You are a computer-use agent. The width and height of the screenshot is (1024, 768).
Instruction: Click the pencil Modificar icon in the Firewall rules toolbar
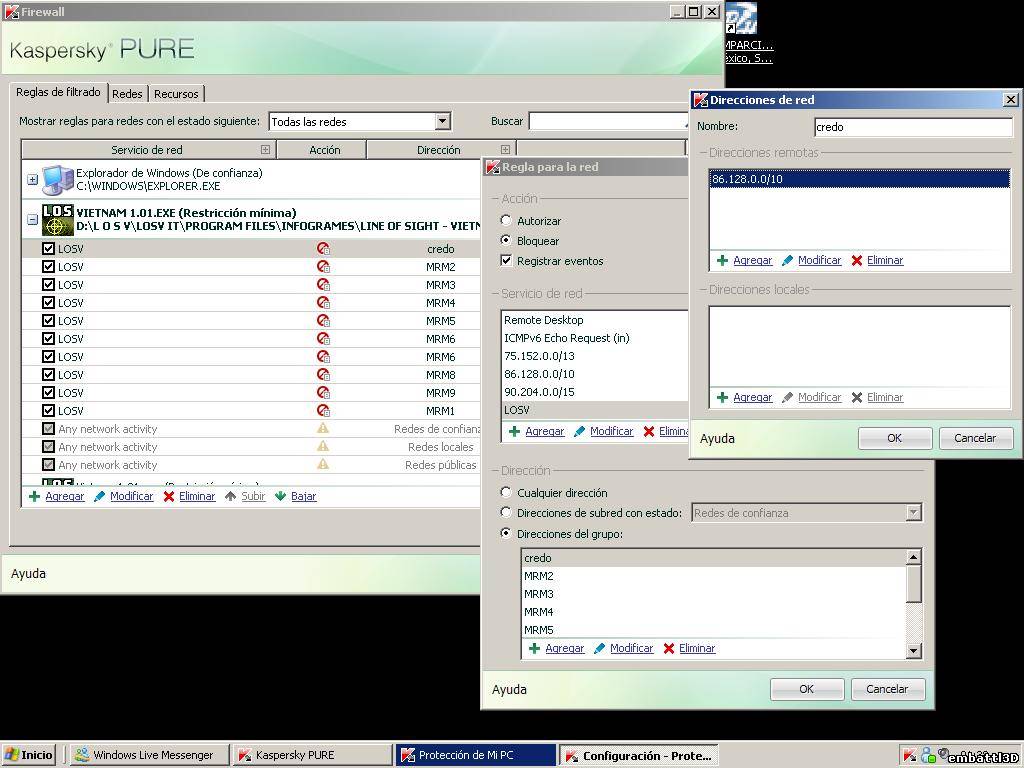coord(99,496)
